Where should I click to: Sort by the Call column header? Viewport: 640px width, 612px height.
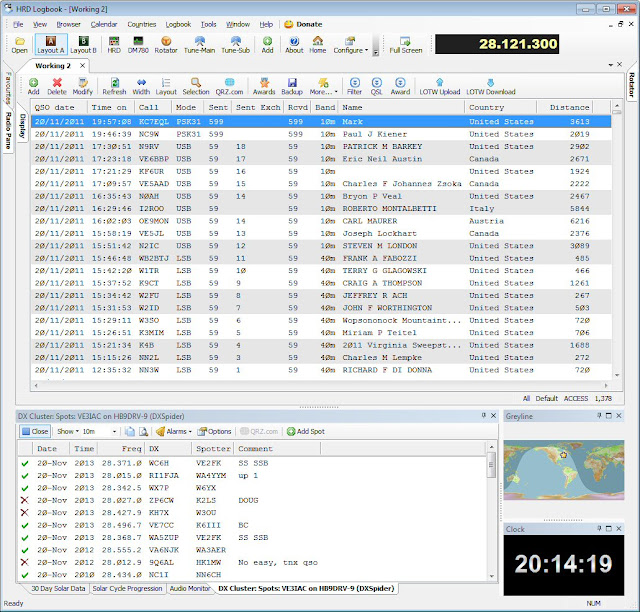click(153, 107)
